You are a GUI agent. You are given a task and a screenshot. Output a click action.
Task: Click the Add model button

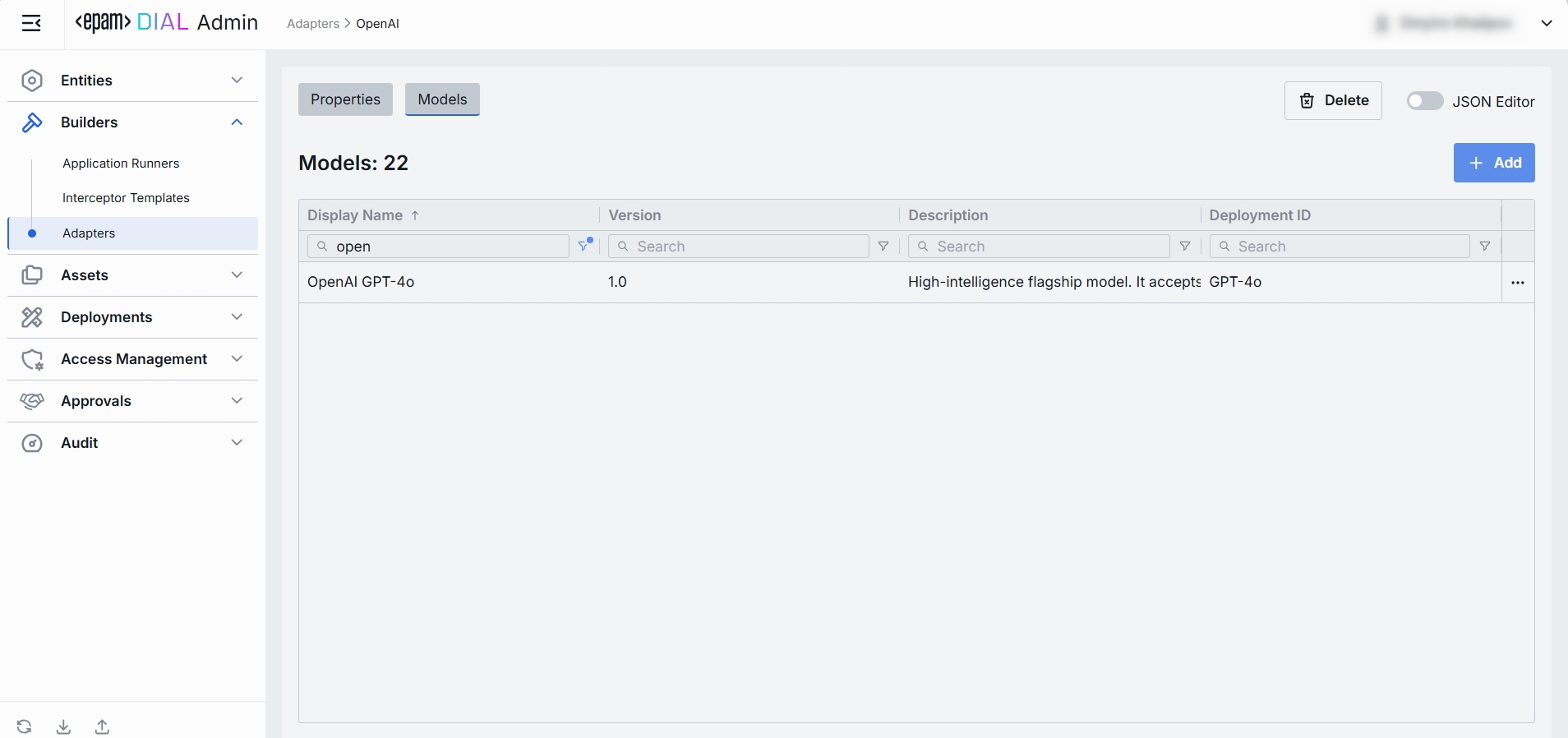coord(1493,163)
